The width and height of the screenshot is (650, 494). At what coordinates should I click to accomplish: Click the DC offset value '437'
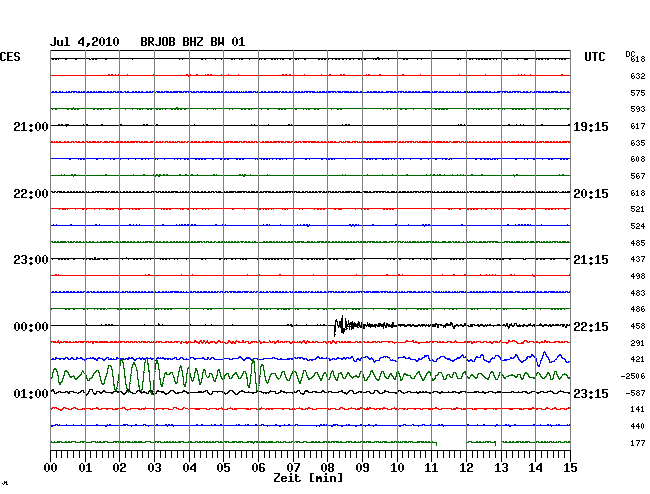638,259
